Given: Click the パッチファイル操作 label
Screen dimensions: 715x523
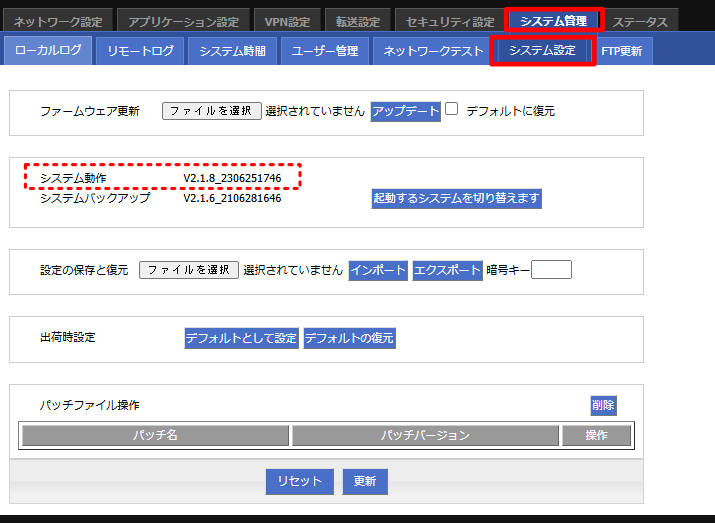Looking at the screenshot, I should tap(89, 405).
